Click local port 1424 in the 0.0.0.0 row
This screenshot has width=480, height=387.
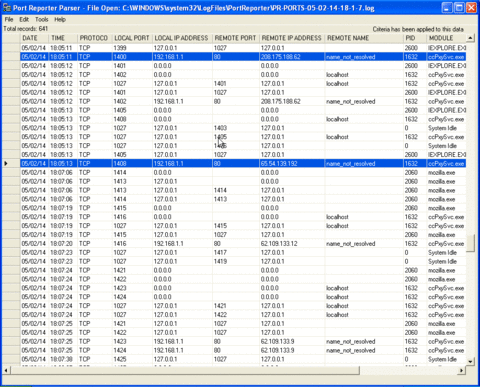coord(132,297)
